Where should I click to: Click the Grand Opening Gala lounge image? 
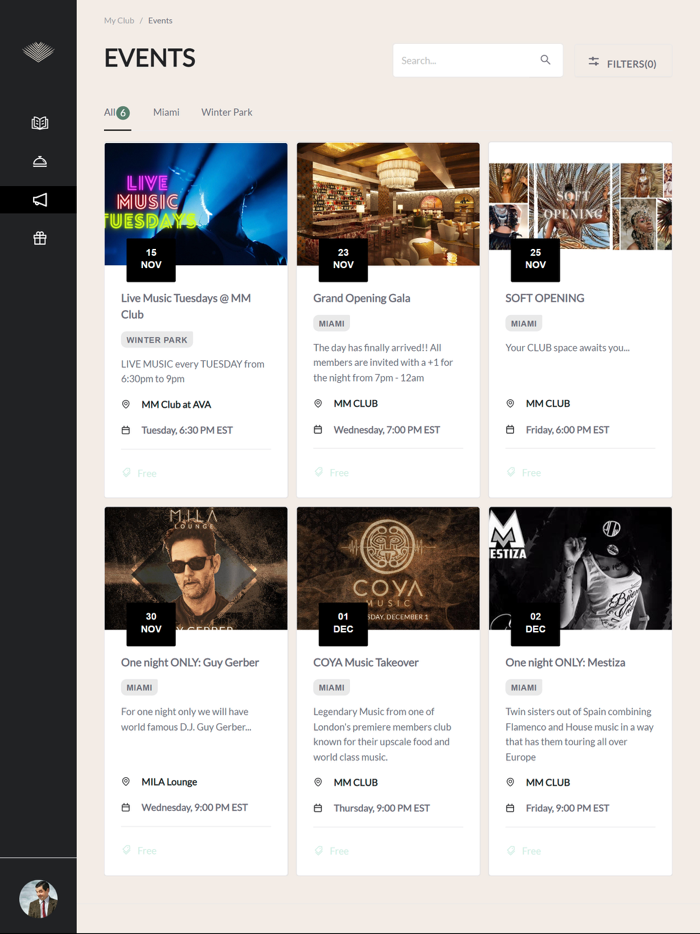388,204
